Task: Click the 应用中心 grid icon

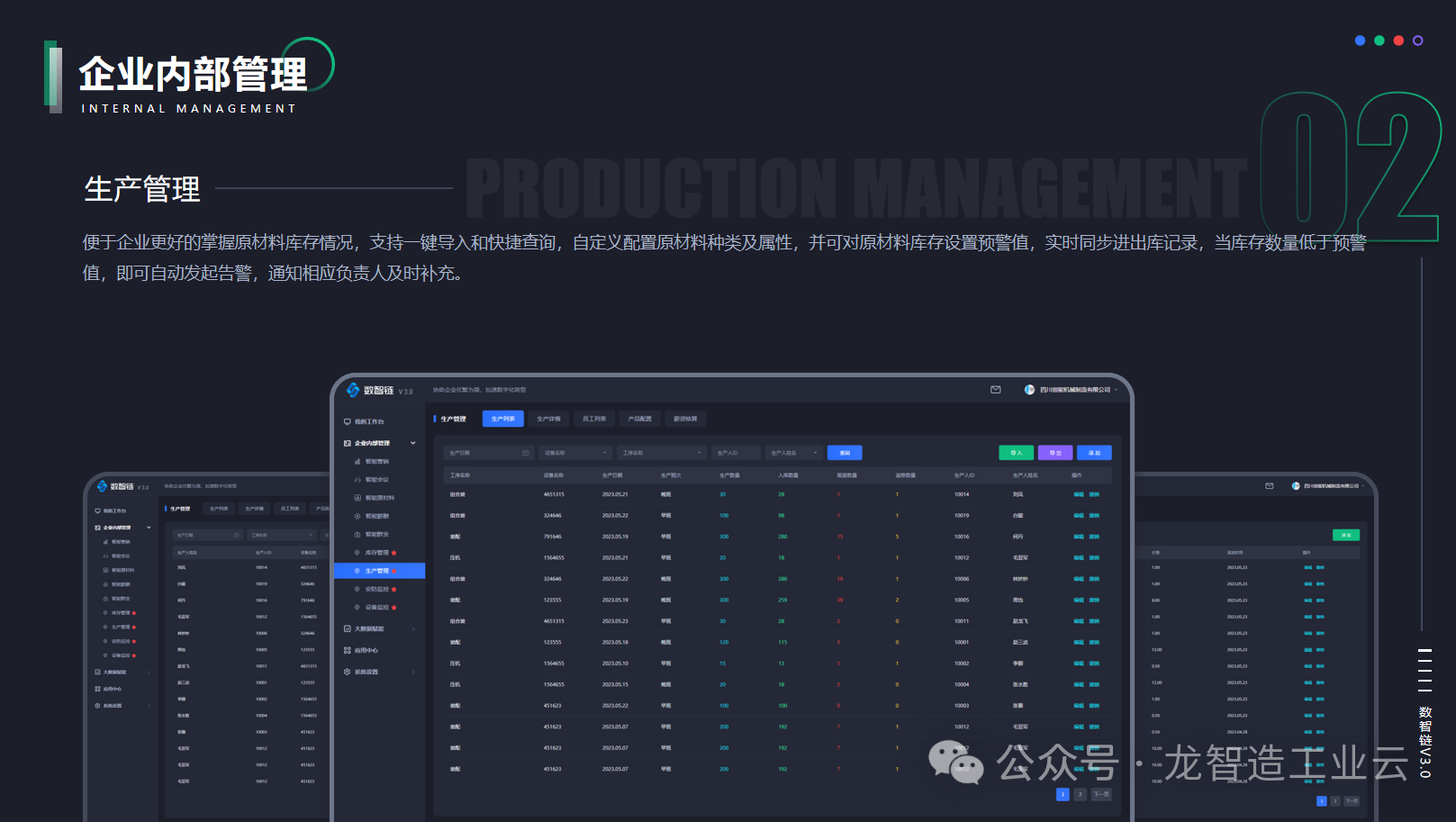Action: [x=348, y=650]
